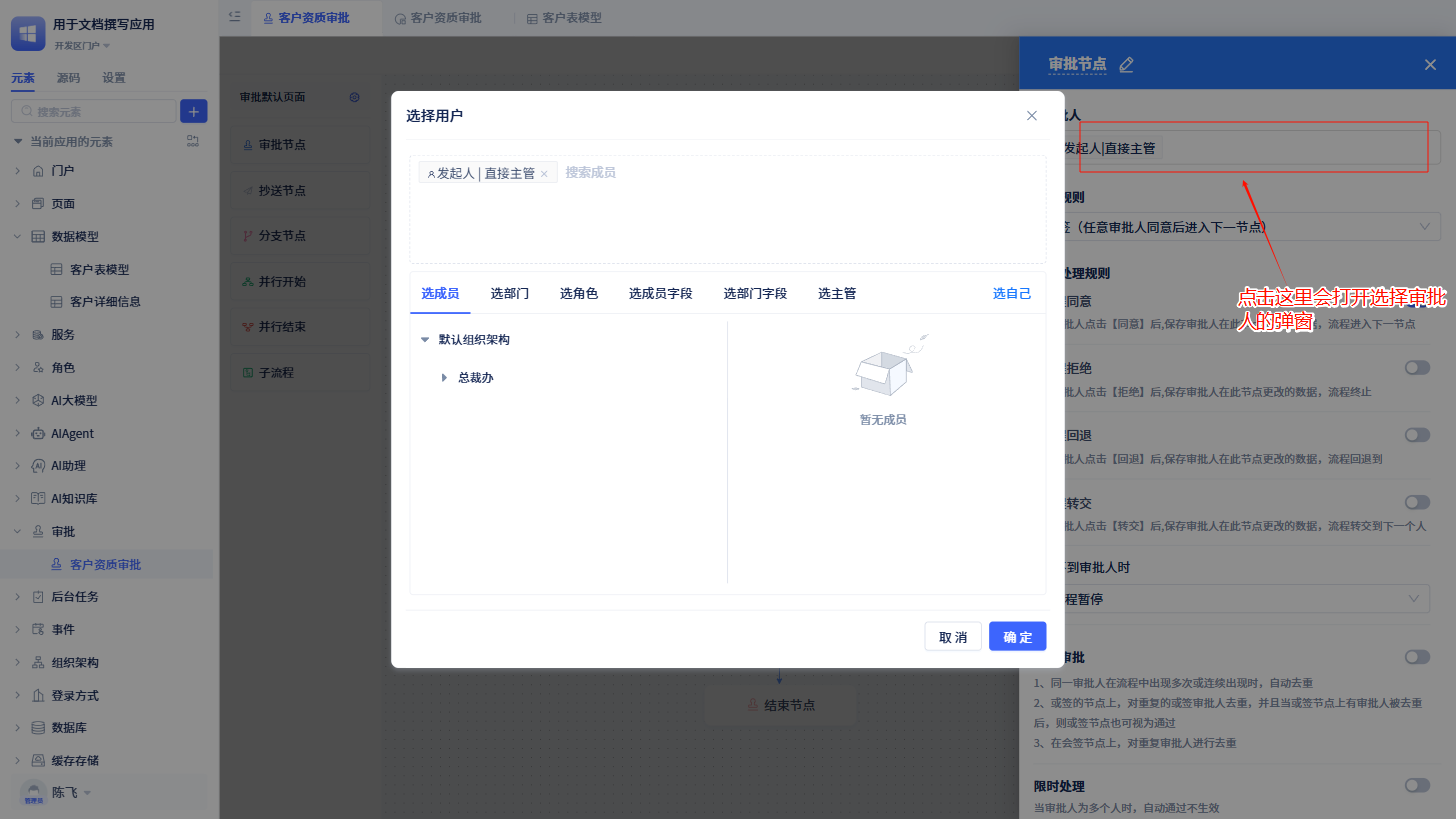Click user avatar for 陈飞
Image resolution: width=1456 pixels, height=819 pixels.
click(33, 792)
